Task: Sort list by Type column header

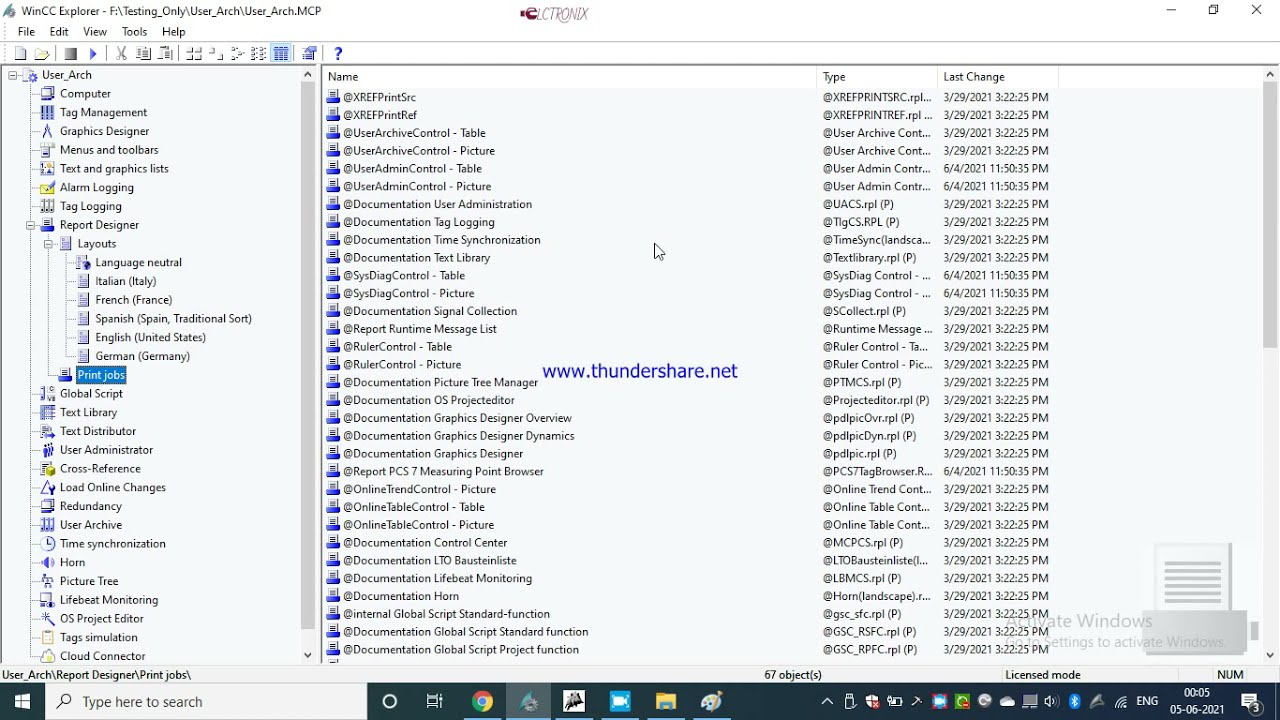Action: point(877,77)
